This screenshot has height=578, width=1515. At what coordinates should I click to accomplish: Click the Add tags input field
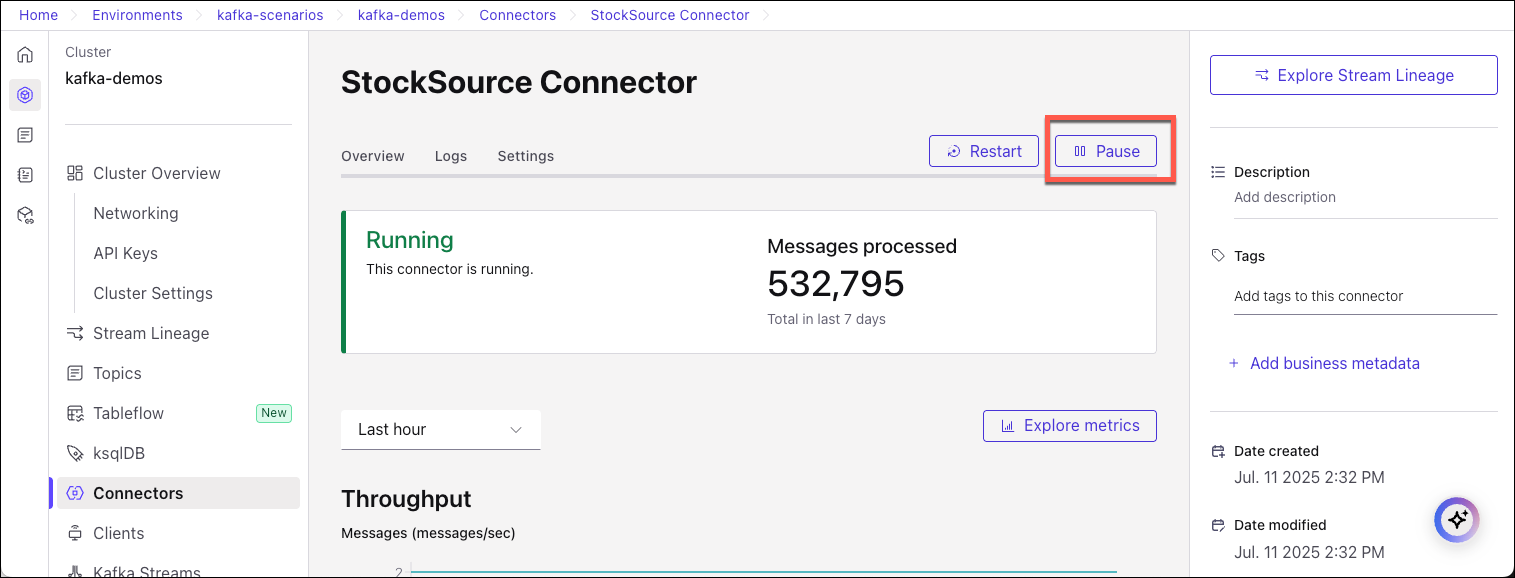coord(1364,296)
